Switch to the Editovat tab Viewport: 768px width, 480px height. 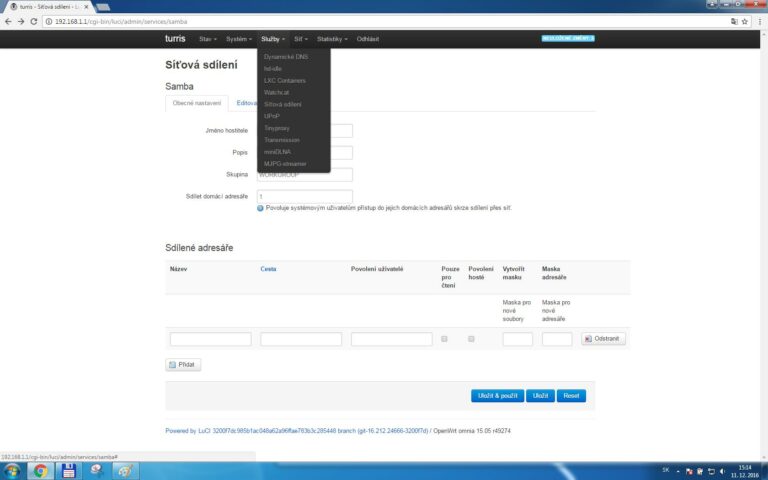(246, 103)
